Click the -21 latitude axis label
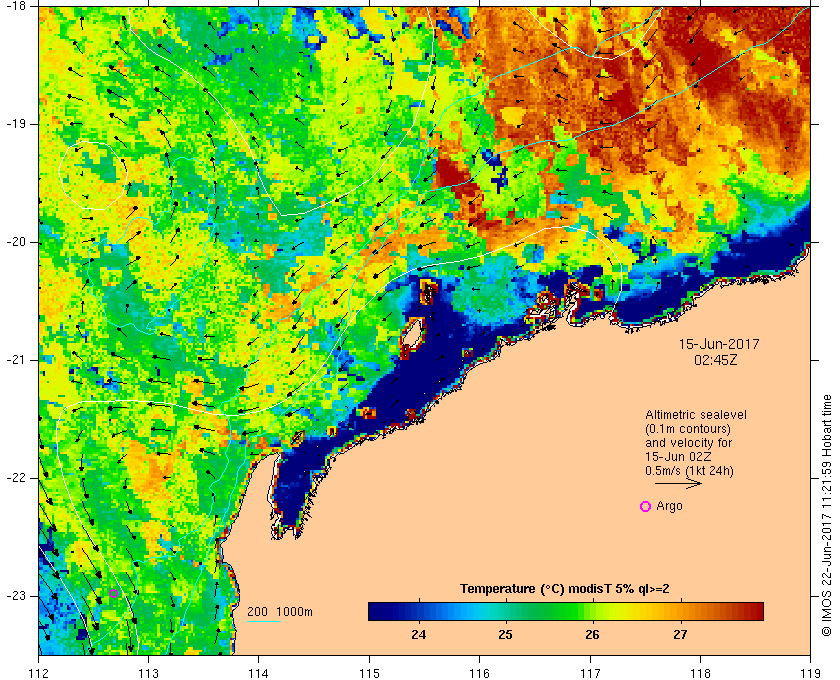Screen dimensions: 840x680 tap(14, 360)
